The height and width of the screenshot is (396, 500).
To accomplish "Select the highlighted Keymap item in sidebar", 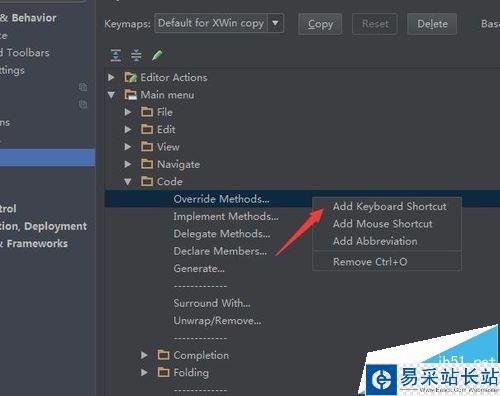I will (47, 157).
